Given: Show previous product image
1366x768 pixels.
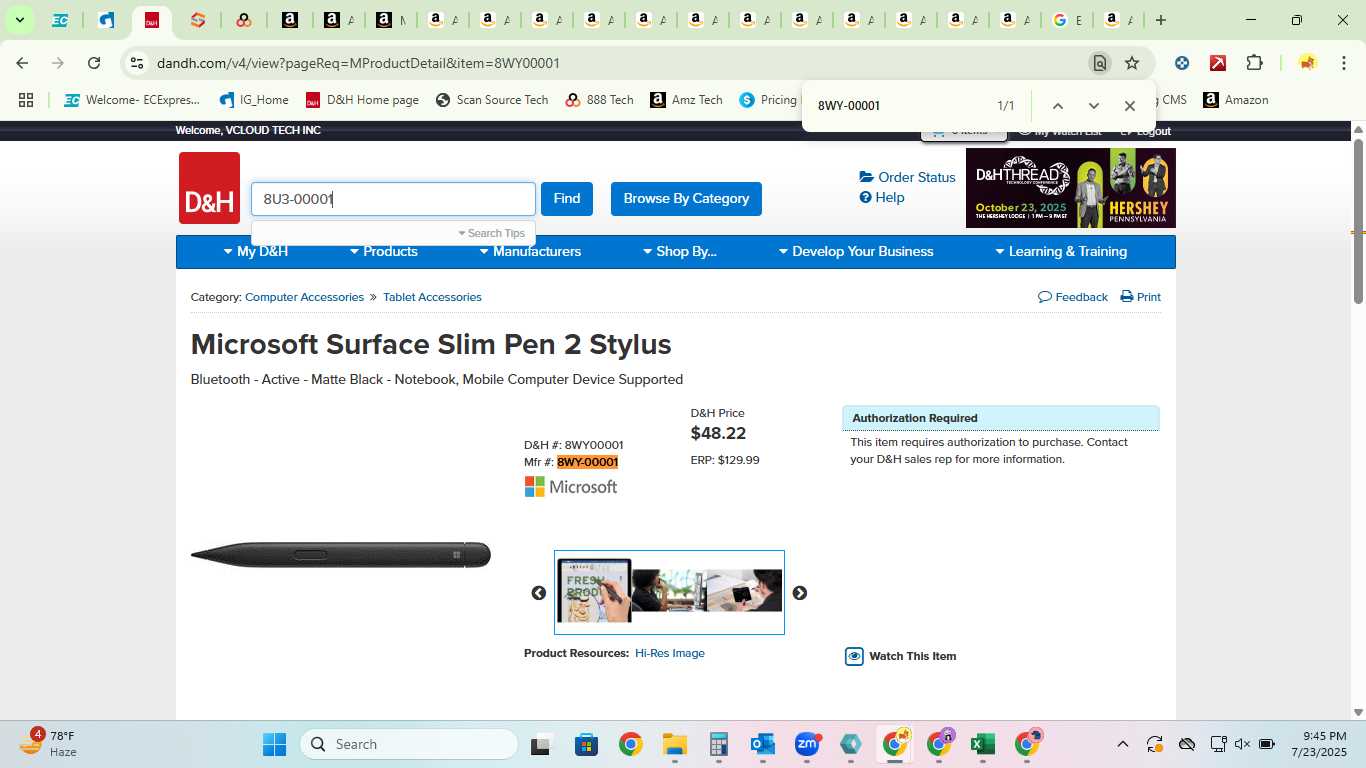Looking at the screenshot, I should pos(539,593).
